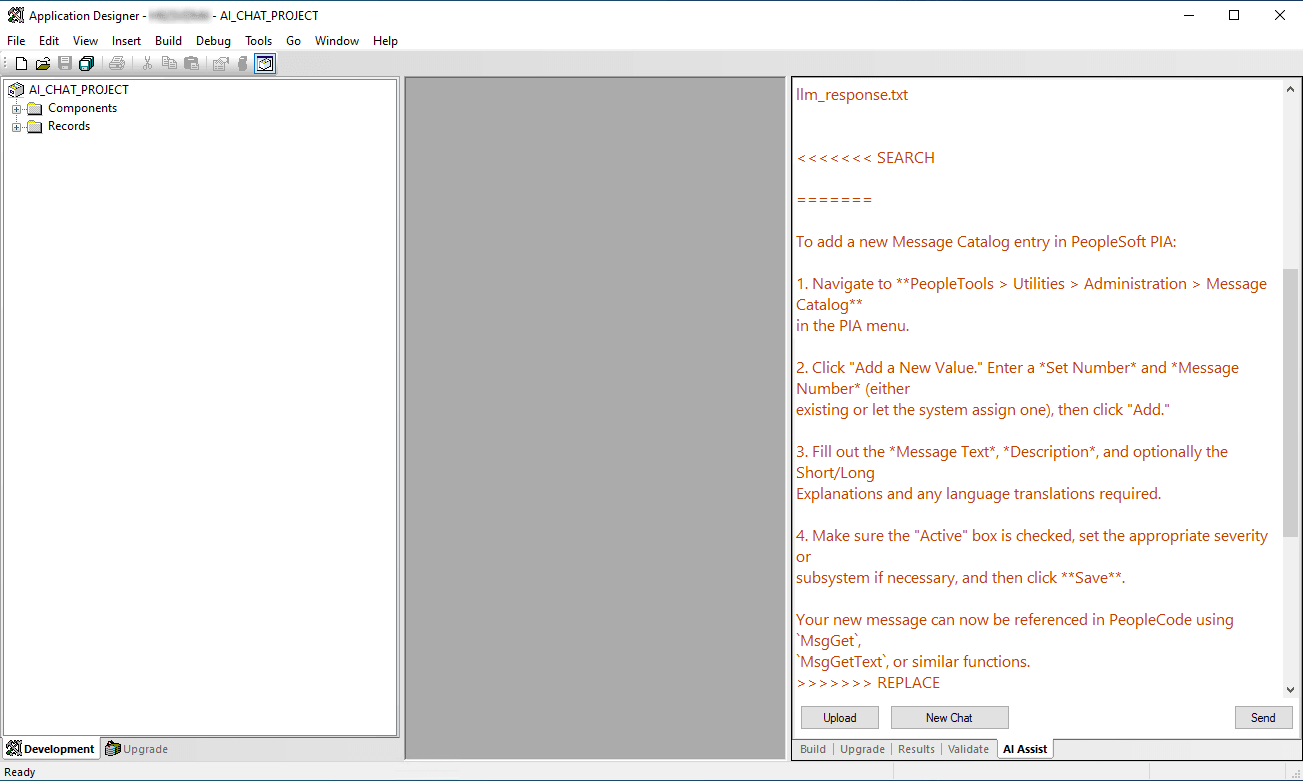
Task: Open the Go menu
Action: click(x=293, y=41)
